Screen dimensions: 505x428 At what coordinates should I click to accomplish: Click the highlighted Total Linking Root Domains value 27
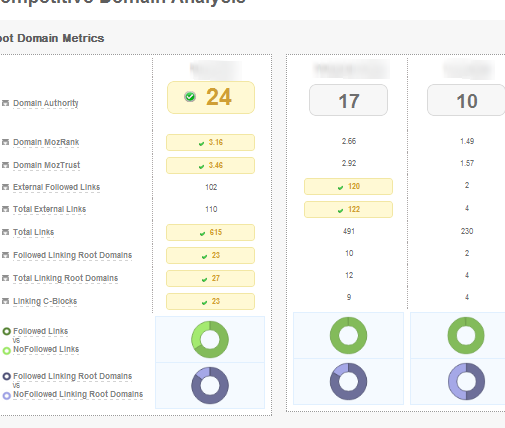[210, 279]
